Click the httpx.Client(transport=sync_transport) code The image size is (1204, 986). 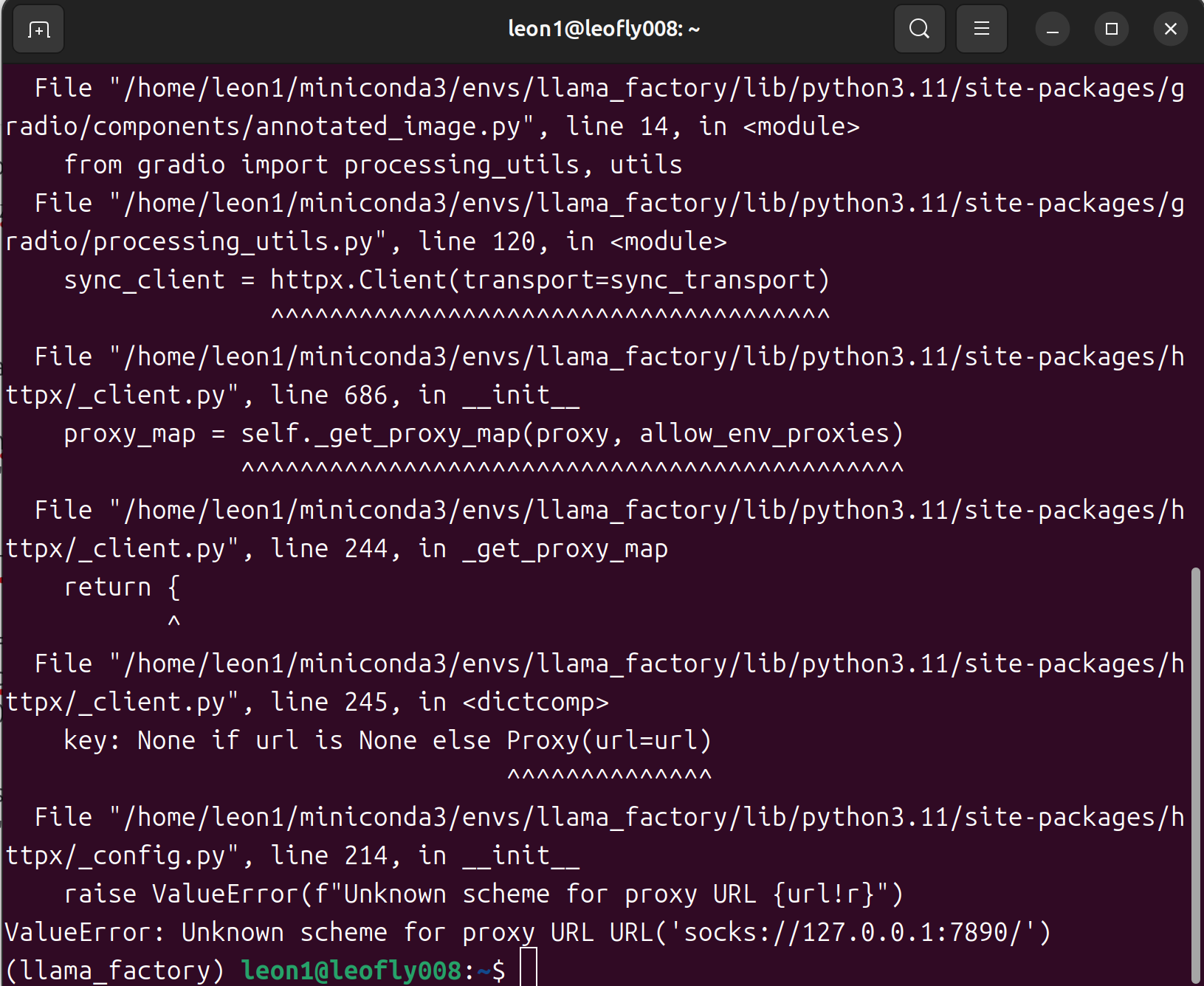click(x=550, y=280)
